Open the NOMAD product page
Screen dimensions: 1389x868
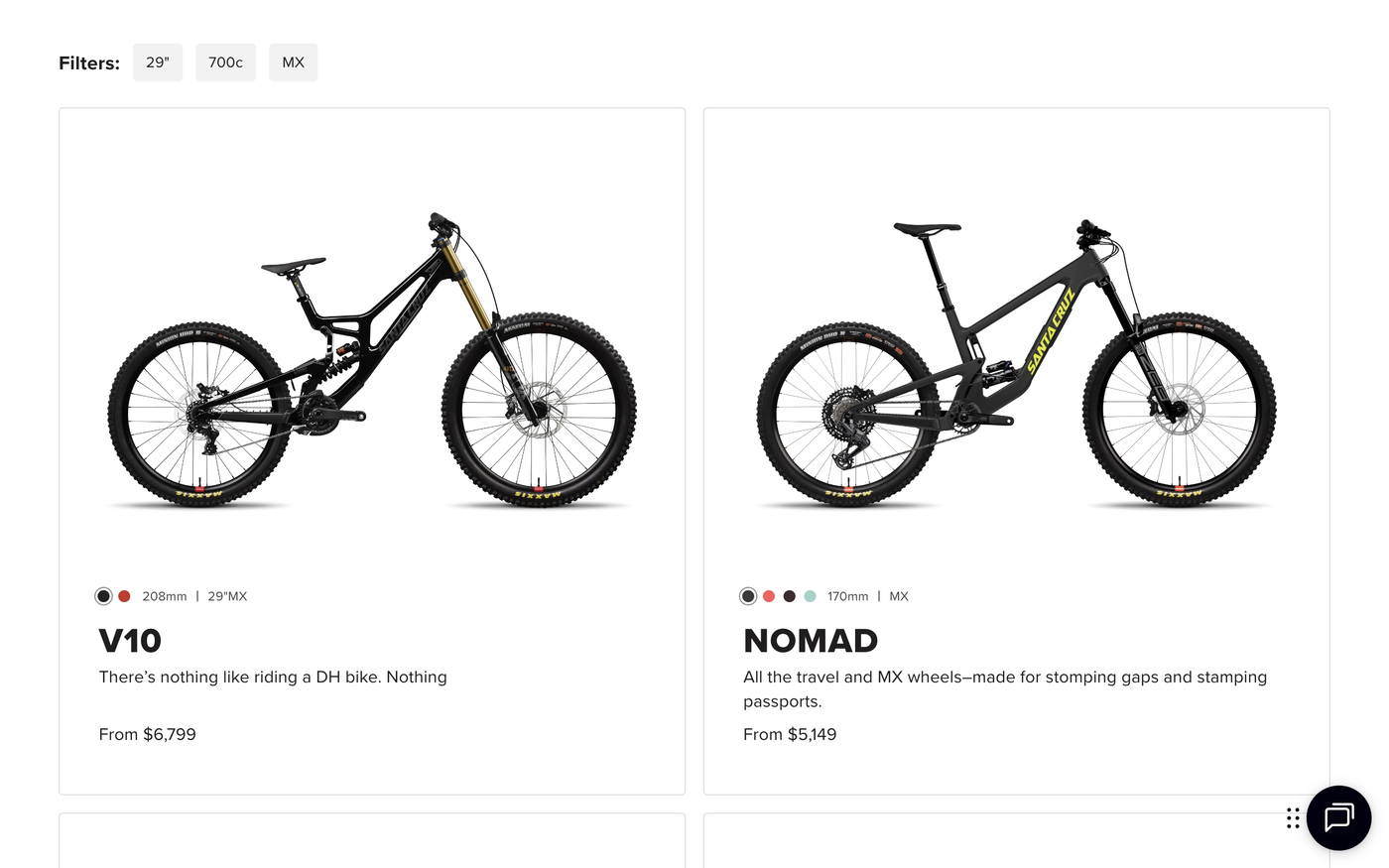[x=811, y=640]
